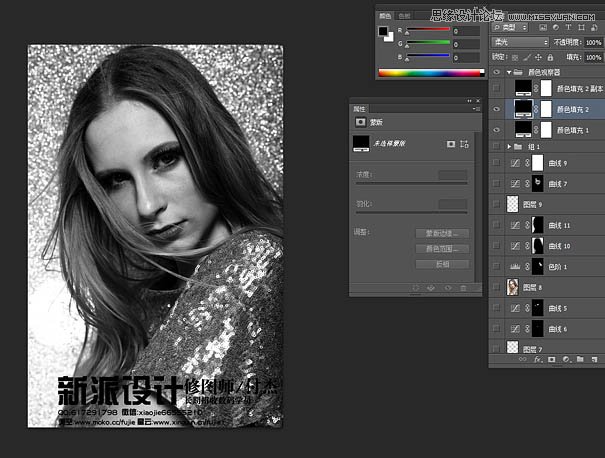The width and height of the screenshot is (605, 458).
Task: Click apply mask icon in Properties footer
Action: pos(431,288)
